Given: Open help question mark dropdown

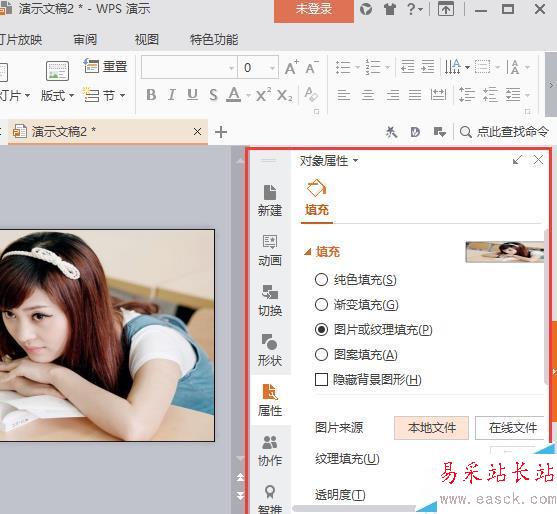Looking at the screenshot, I should click(415, 9).
